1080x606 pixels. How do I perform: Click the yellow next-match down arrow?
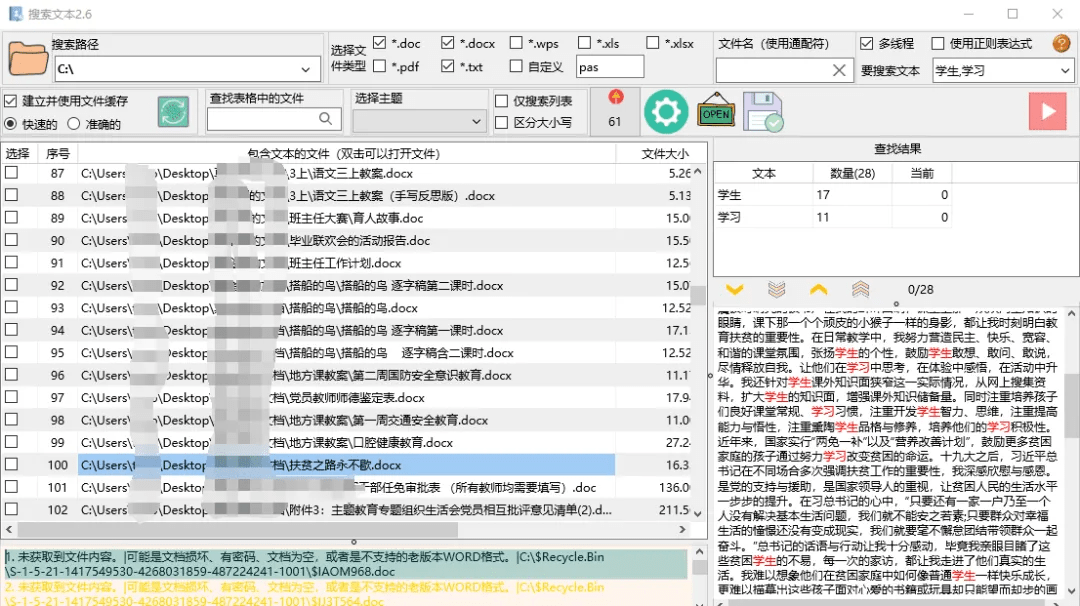(x=736, y=289)
